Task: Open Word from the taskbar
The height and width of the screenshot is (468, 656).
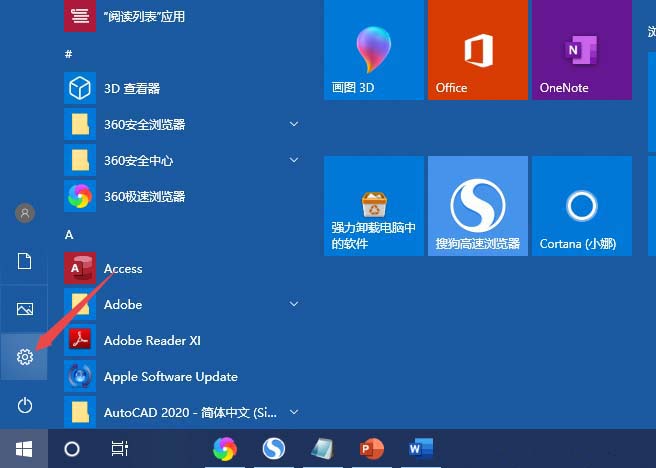Action: pyautogui.click(x=420, y=449)
